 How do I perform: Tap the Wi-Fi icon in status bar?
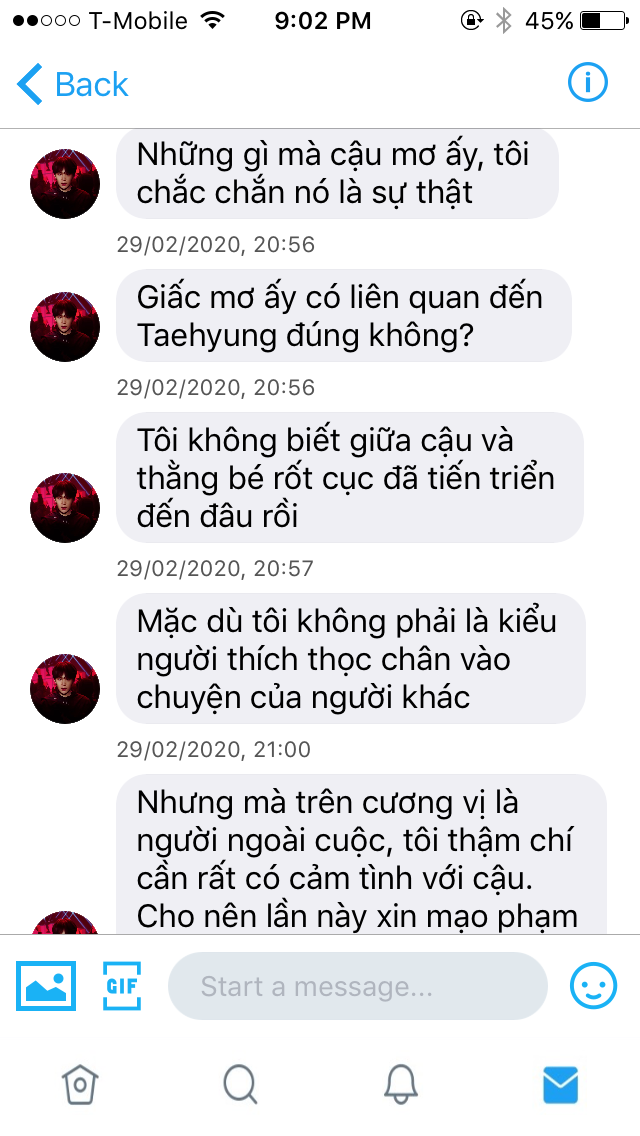point(212,20)
